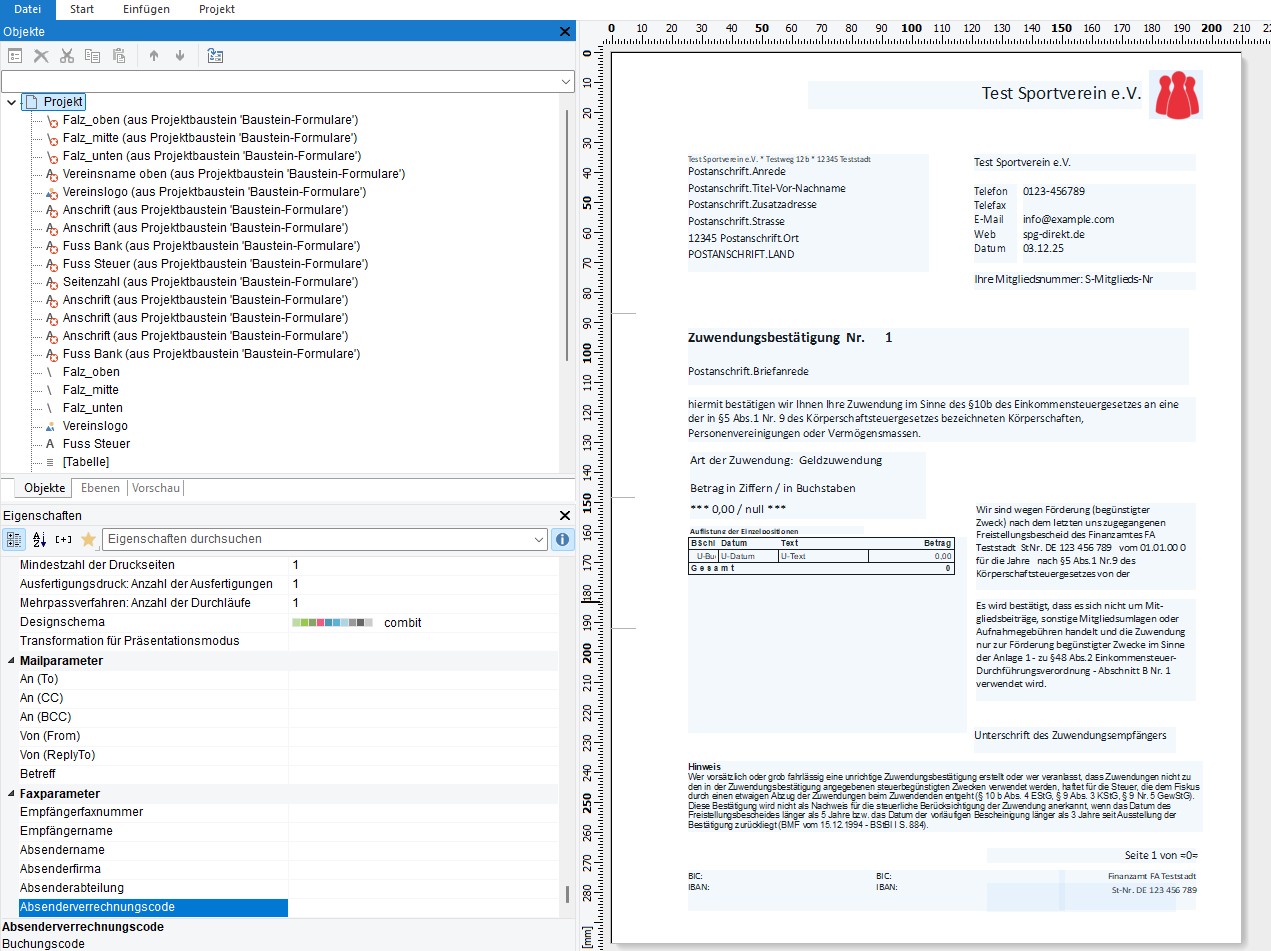Click the move up arrow icon
Image resolution: width=1271 pixels, height=951 pixels.
154,56
